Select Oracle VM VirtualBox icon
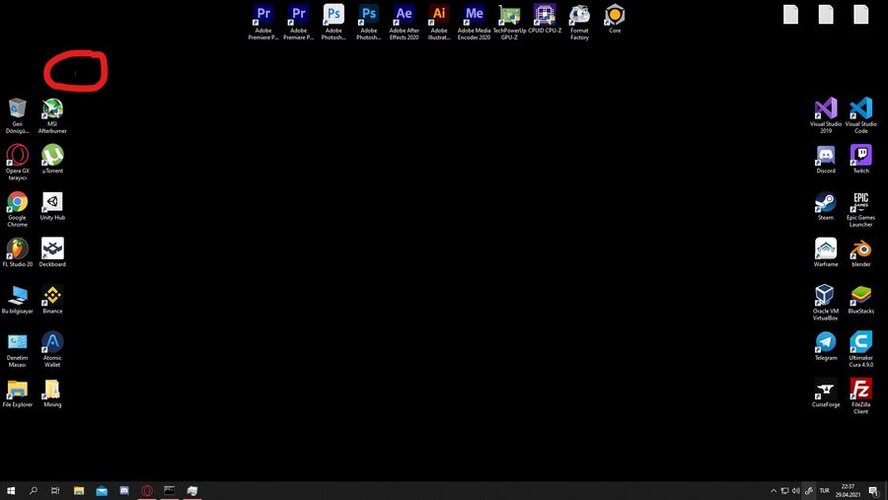 point(826,303)
